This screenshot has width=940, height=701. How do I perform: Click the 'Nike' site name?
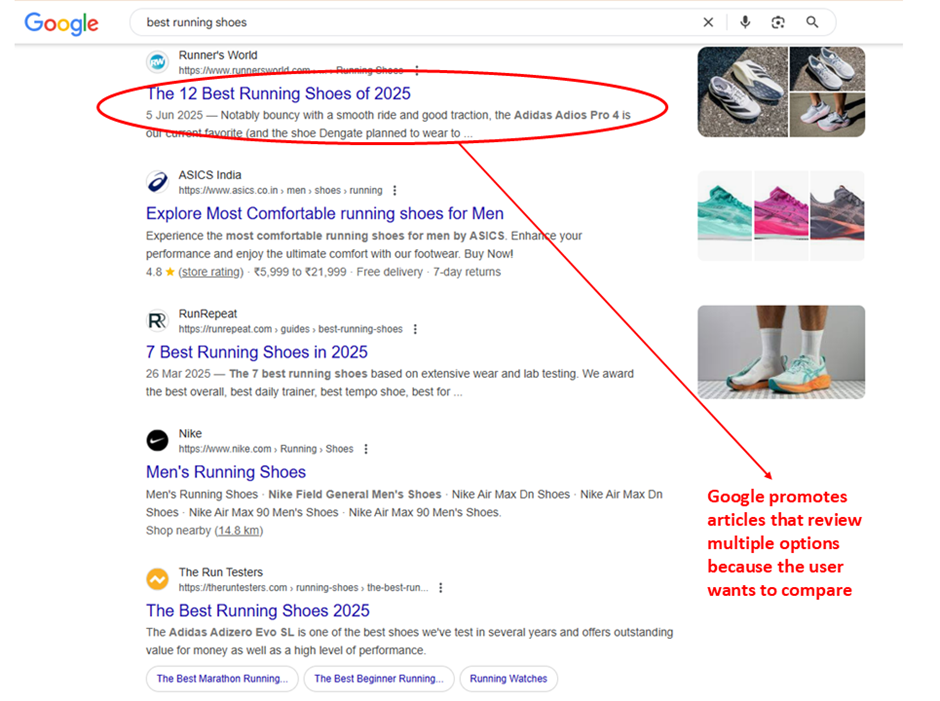pos(190,434)
